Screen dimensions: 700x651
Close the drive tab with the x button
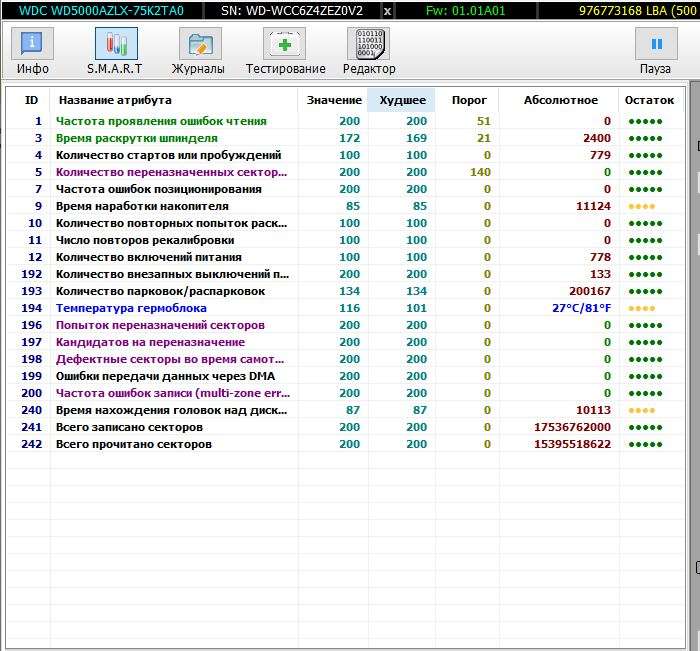[x=388, y=11]
